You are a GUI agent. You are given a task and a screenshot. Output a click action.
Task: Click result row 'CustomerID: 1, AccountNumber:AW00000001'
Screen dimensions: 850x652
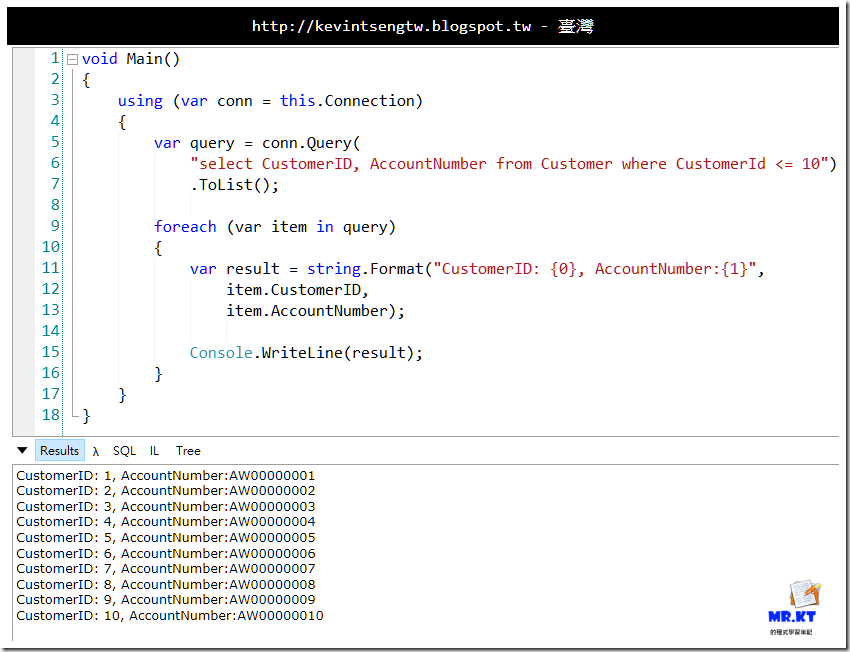(x=165, y=476)
